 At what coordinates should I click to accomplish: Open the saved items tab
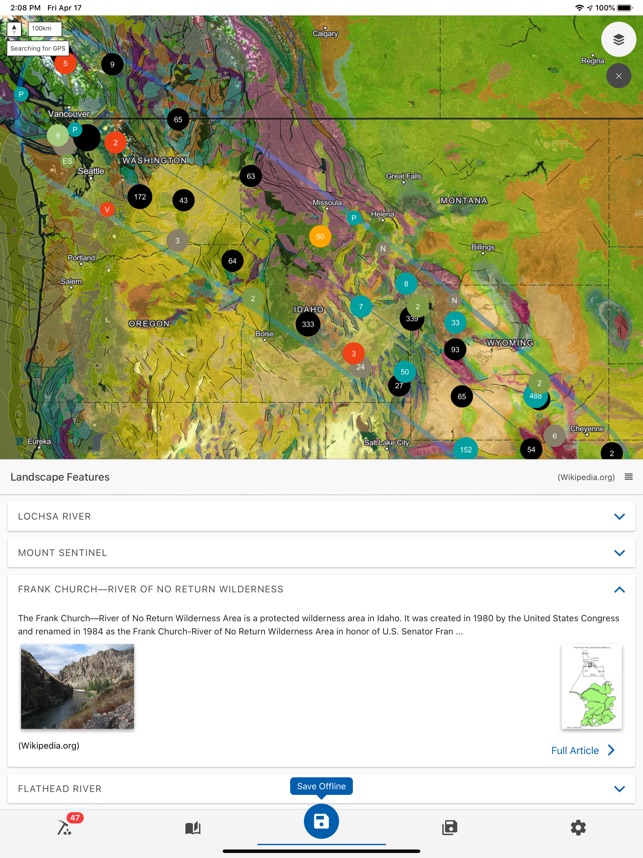click(x=449, y=827)
